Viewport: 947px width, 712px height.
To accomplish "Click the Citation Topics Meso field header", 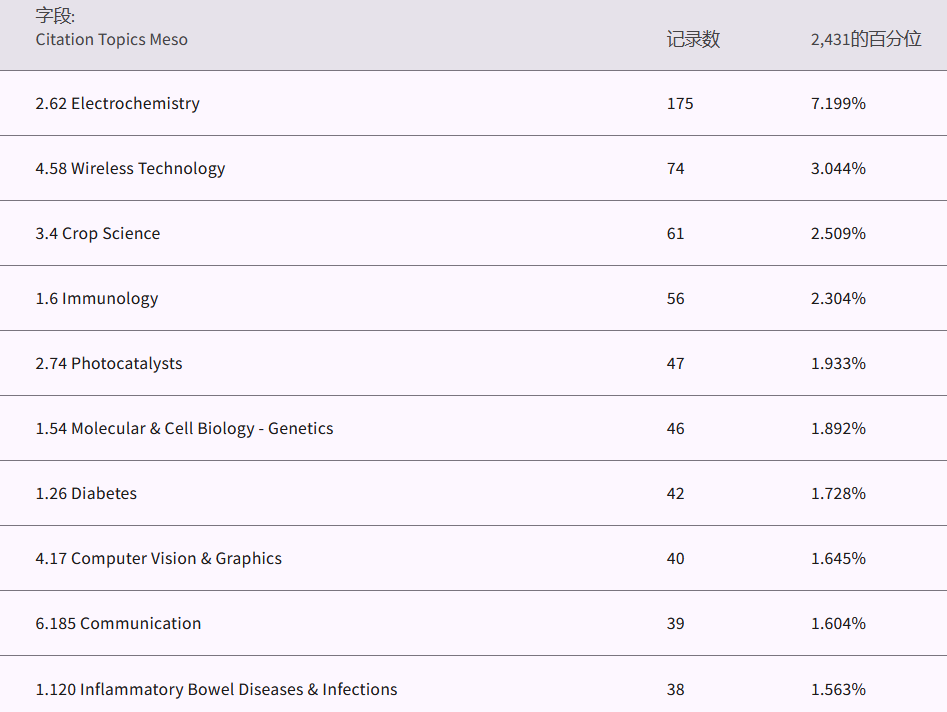I will [x=111, y=40].
